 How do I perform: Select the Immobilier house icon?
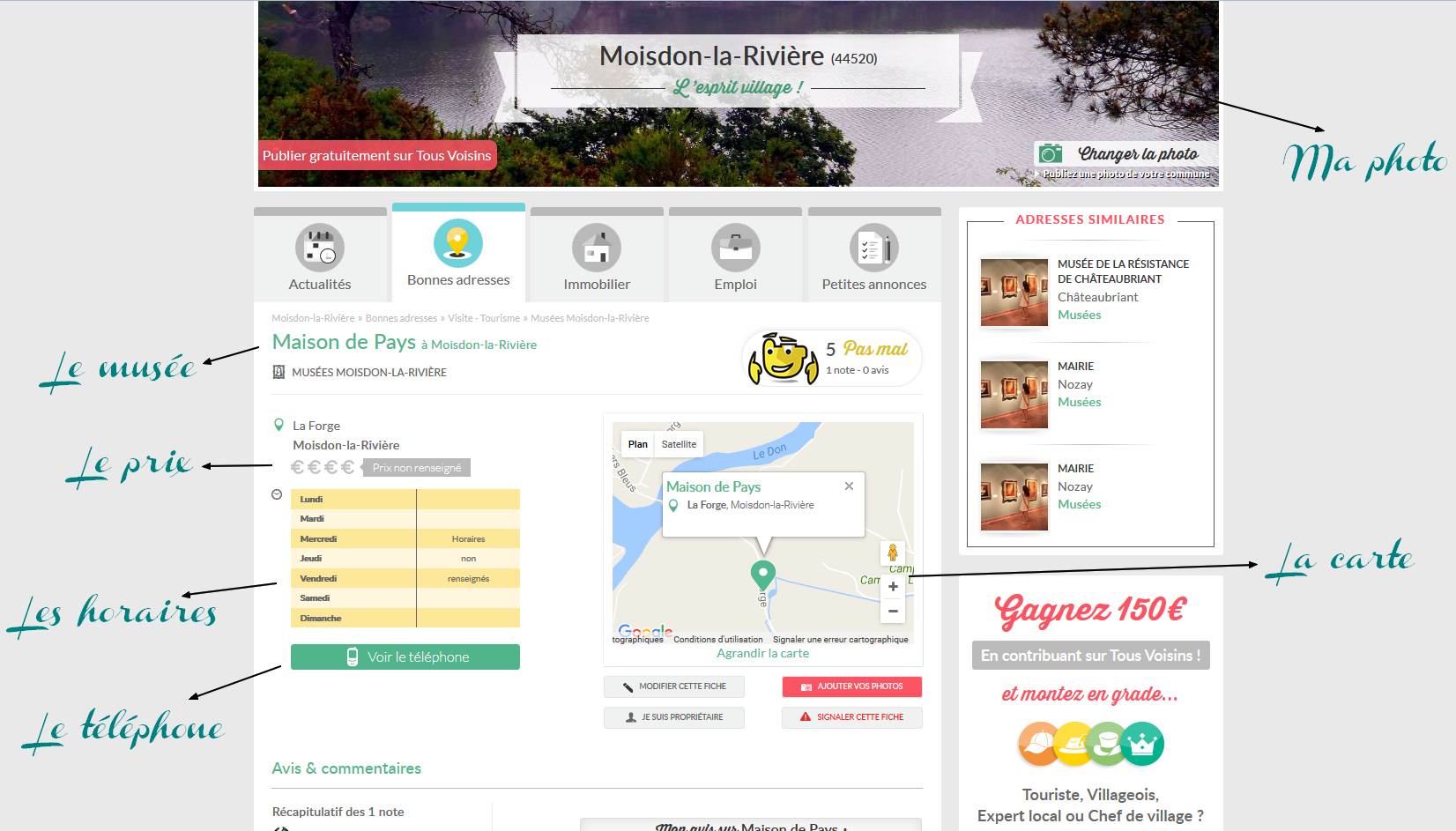point(597,247)
